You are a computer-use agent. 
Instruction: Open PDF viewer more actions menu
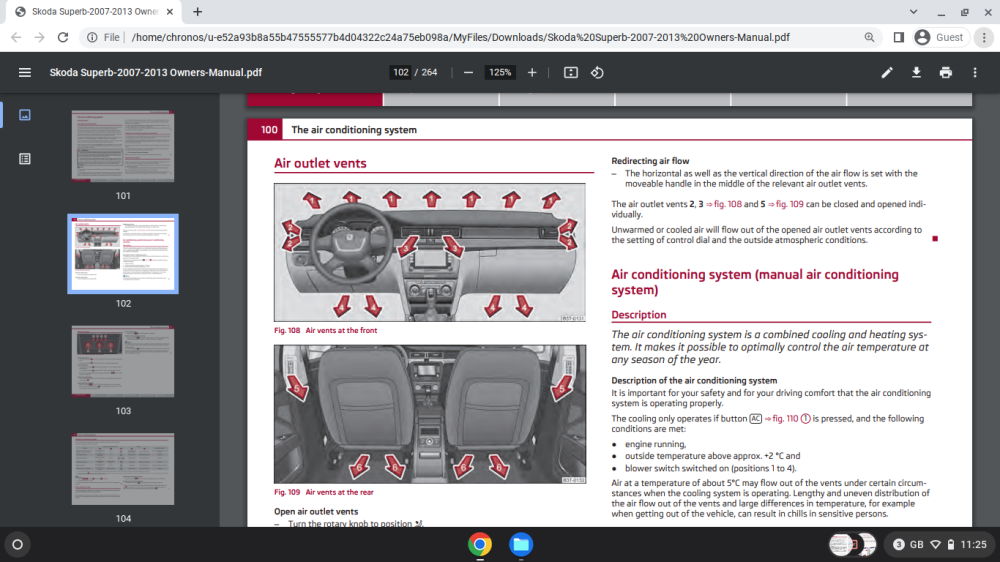[x=974, y=73]
